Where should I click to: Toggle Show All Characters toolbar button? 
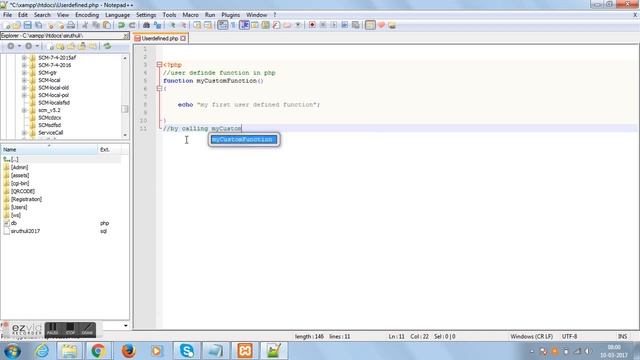pyautogui.click(x=233, y=25)
